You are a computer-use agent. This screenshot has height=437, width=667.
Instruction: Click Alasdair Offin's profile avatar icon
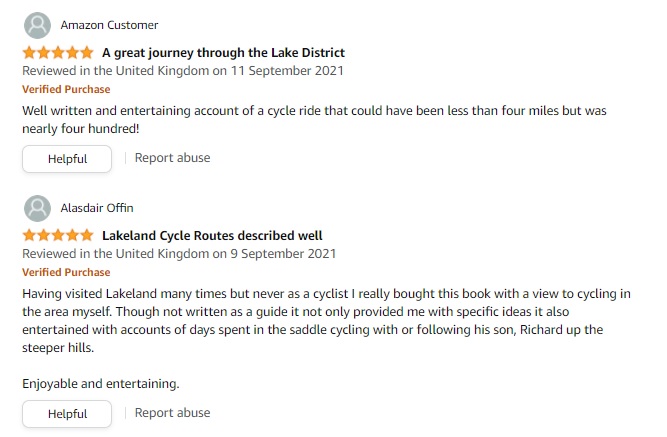[x=37, y=209]
